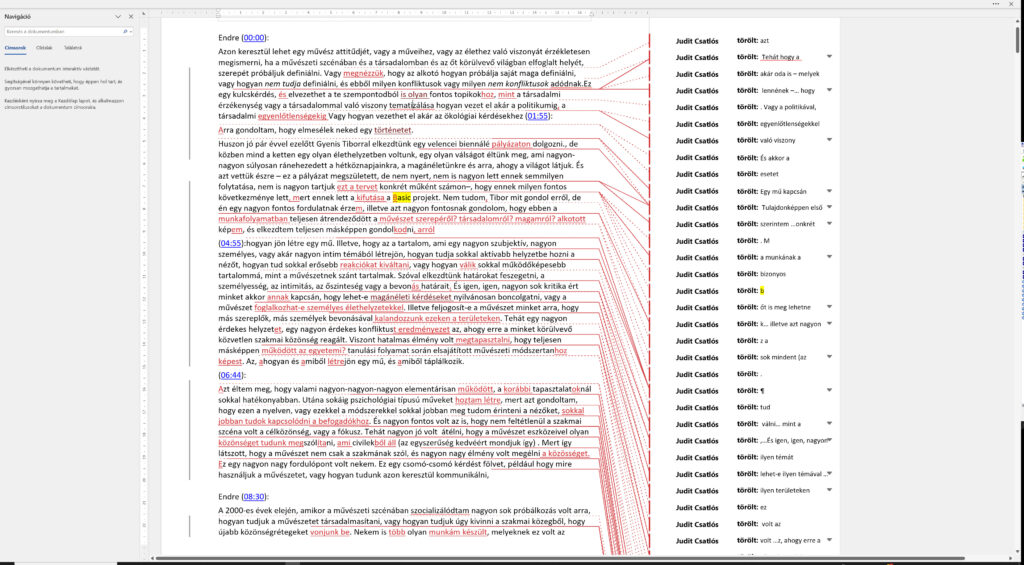Close the Navigáció pane
The image size is (1024, 565).
pos(131,17)
